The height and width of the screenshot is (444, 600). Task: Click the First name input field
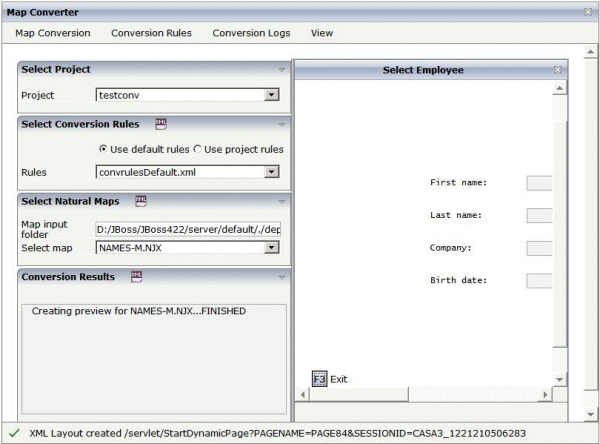(x=540, y=183)
